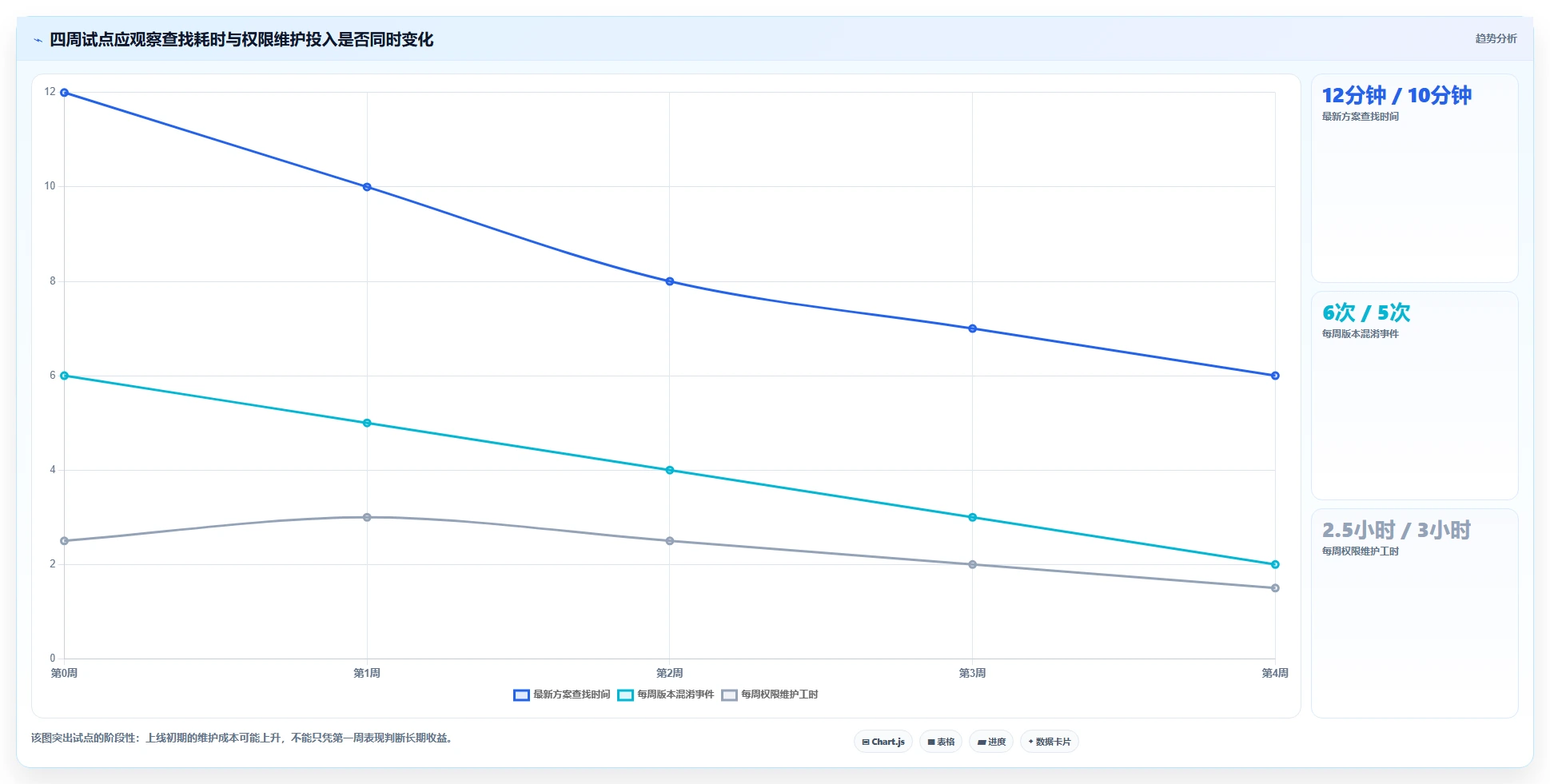The image size is (1550, 784).
Task: Click the x-axis label 第1周
Action: click(367, 674)
